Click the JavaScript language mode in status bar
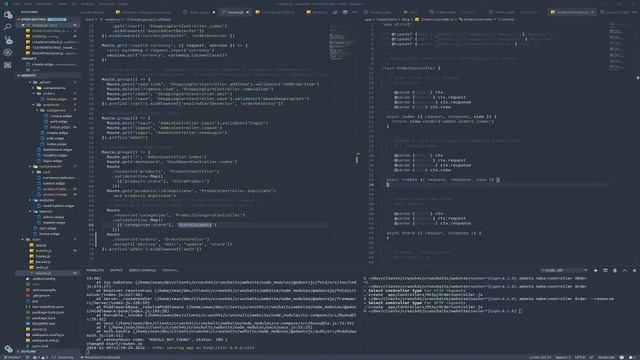This screenshot has width=640, height=360. click(606, 357)
